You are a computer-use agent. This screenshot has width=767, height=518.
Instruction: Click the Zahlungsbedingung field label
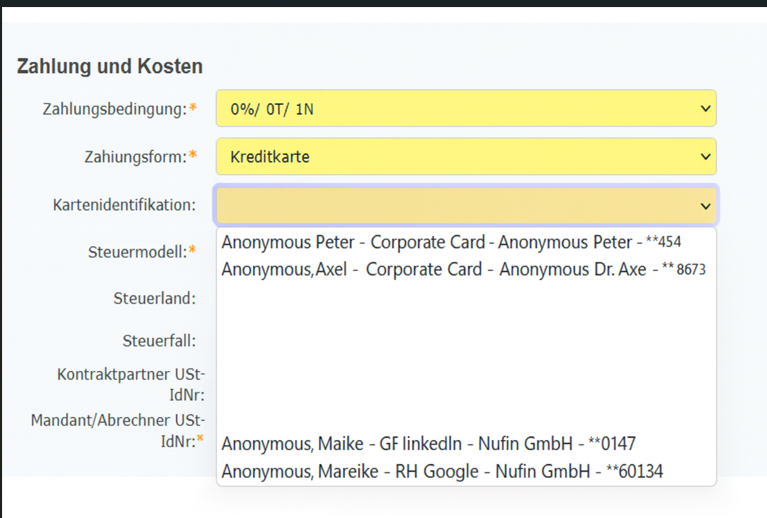point(114,108)
